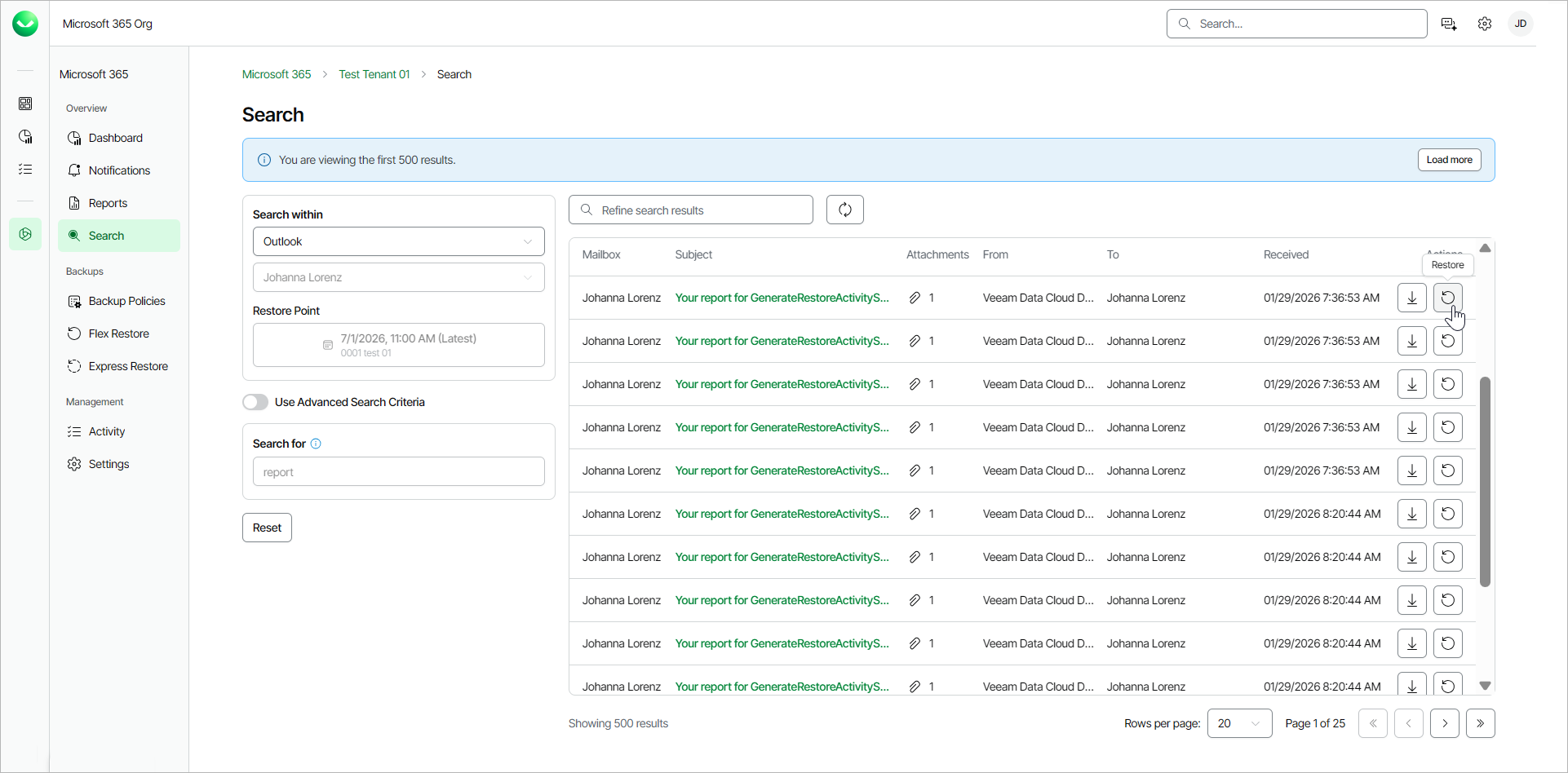Follow the Test Tenant 01 breadcrumb link
Screen dimensions: 1568x773
(374, 74)
